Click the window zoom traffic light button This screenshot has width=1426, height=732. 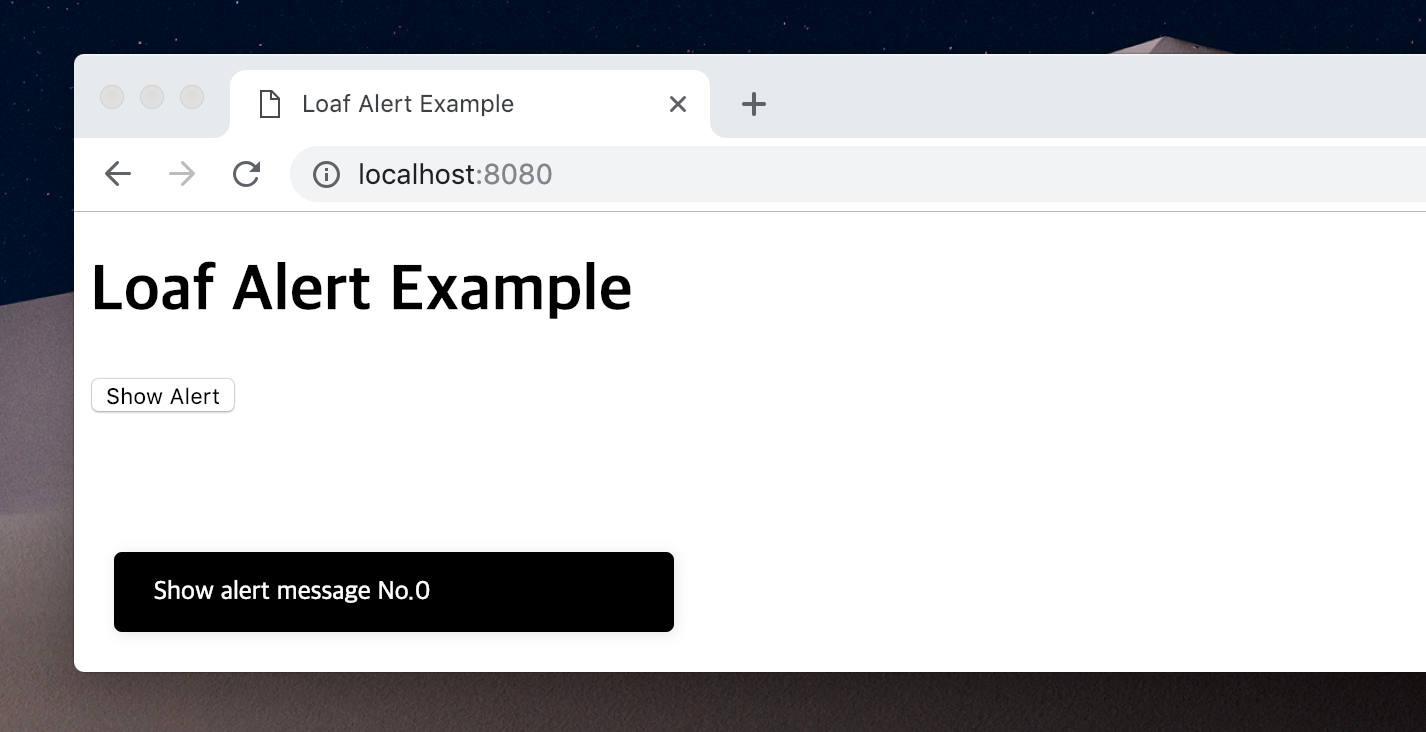(192, 97)
